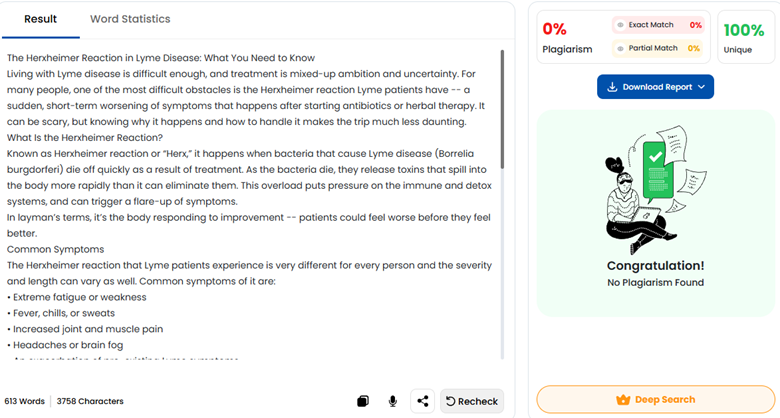The width and height of the screenshot is (780, 418).
Task: Click the crown icon in Deep Search
Action: 623,400
